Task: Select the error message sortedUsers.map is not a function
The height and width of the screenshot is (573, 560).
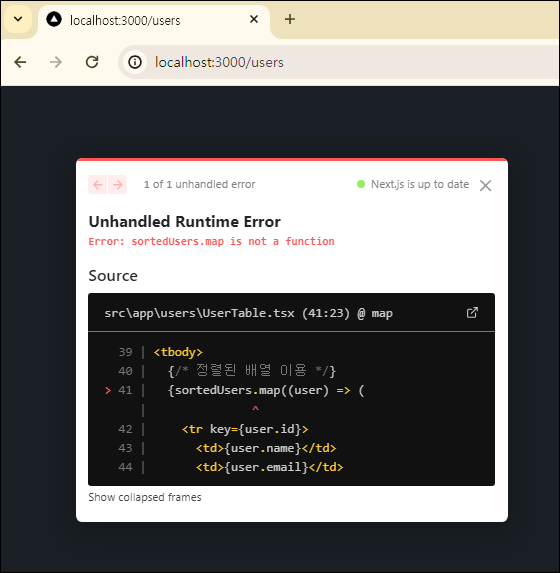Action: pyautogui.click(x=212, y=242)
